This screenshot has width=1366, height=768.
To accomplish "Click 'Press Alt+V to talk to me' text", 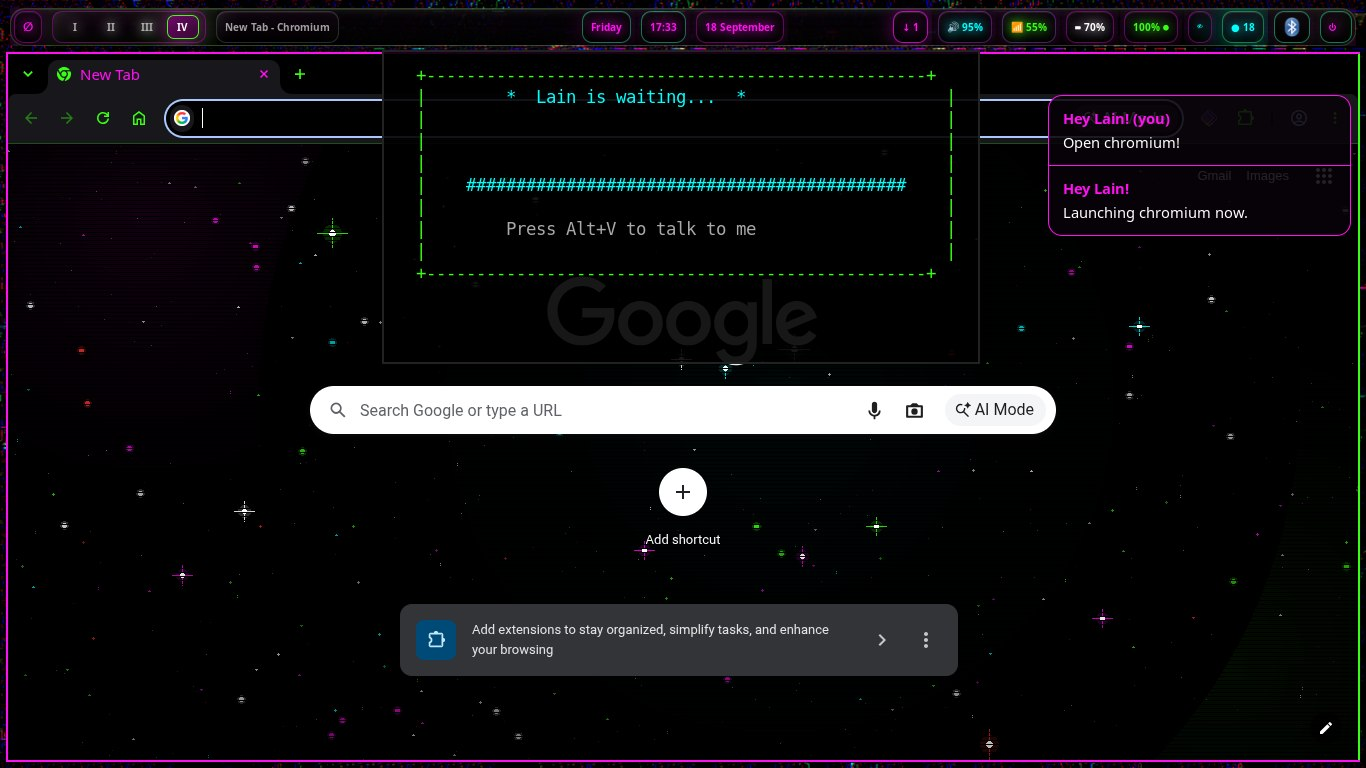I will pos(631,229).
